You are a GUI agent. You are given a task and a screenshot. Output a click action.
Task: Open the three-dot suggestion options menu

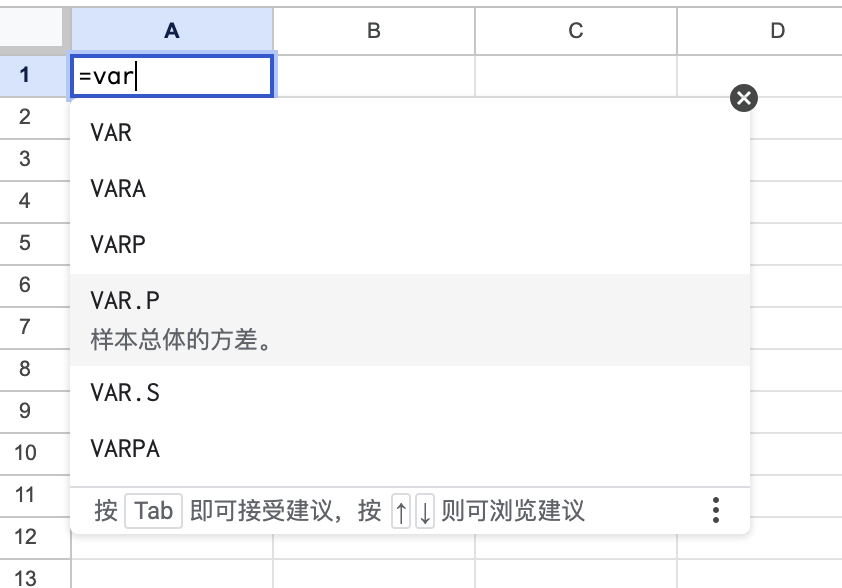(716, 511)
